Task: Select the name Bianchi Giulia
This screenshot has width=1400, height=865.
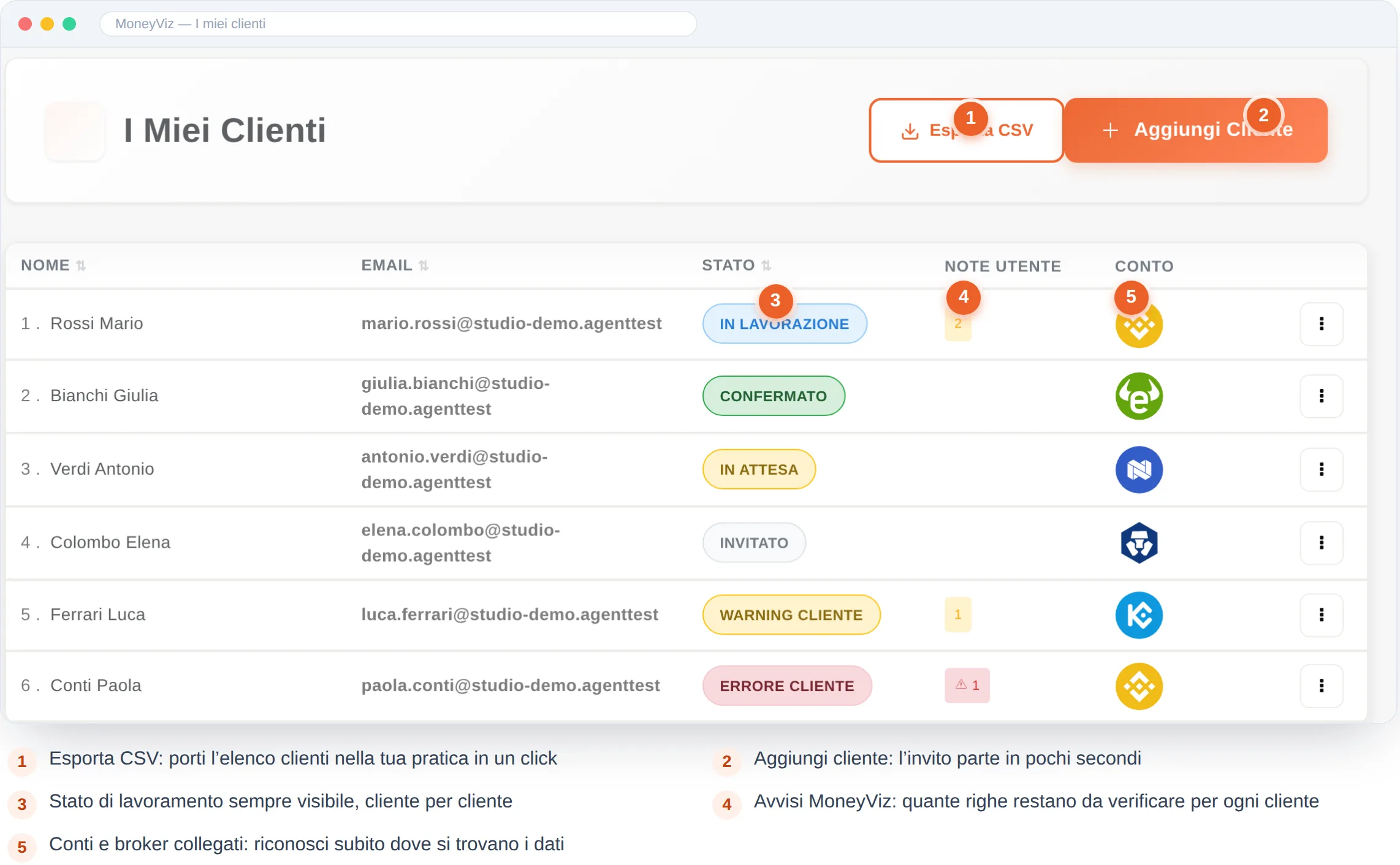Action: [104, 396]
